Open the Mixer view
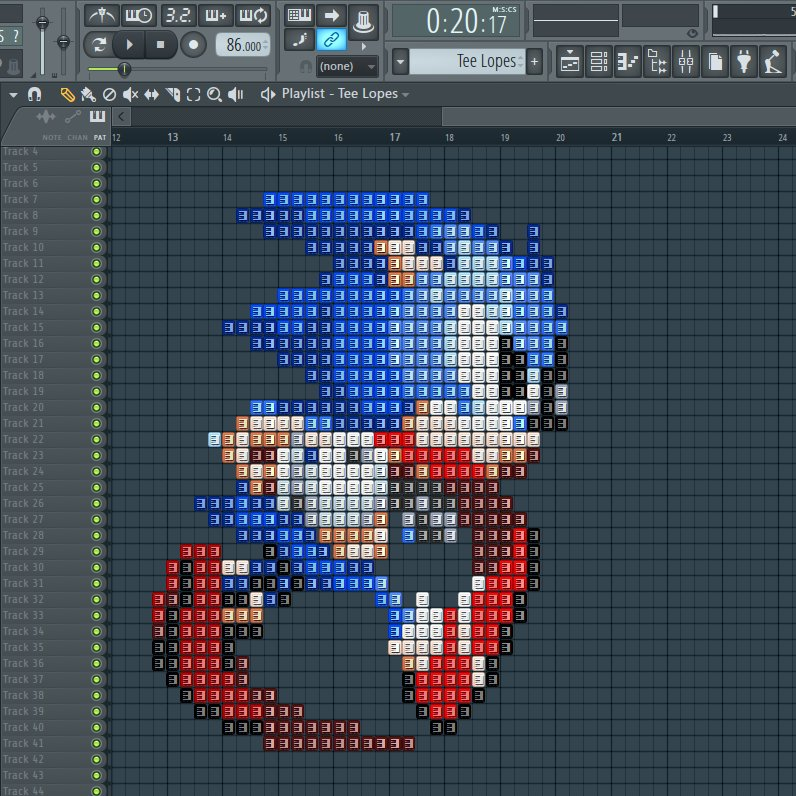The width and height of the screenshot is (796, 796). 686,62
